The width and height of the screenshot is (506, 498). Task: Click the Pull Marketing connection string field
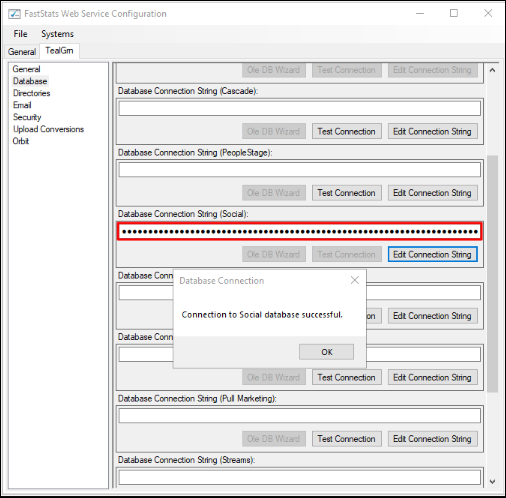click(300, 416)
